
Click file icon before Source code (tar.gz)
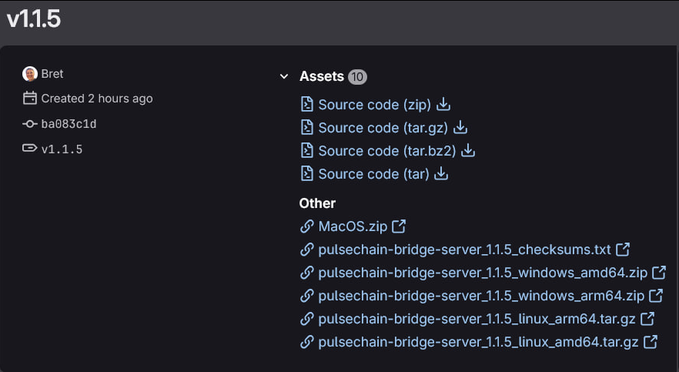pyautogui.click(x=307, y=127)
